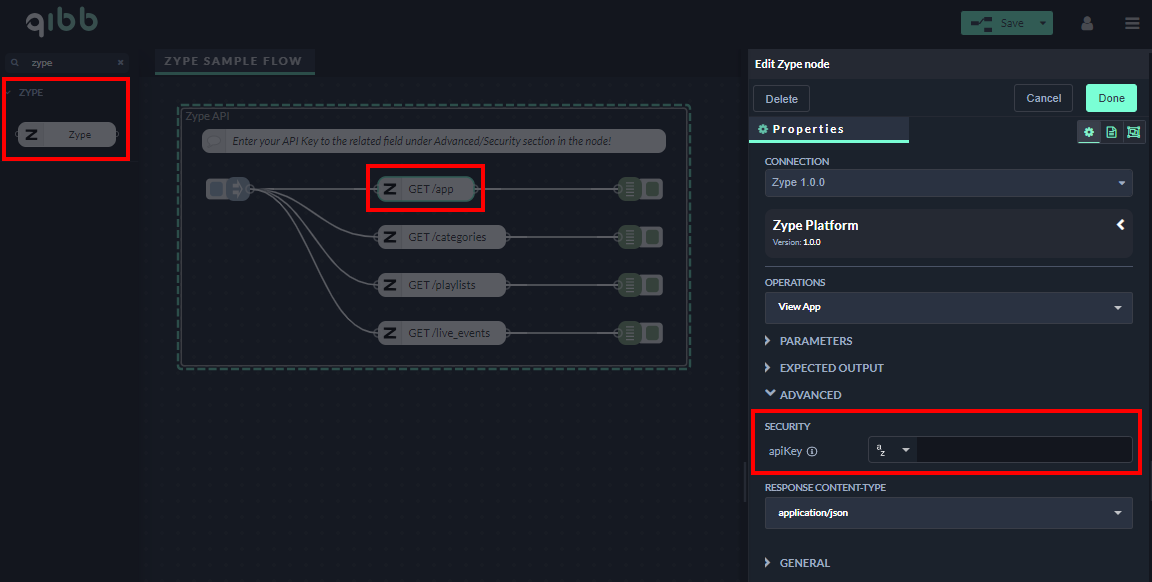This screenshot has width=1152, height=582.
Task: Clear the zype search filter
Action: pos(121,62)
